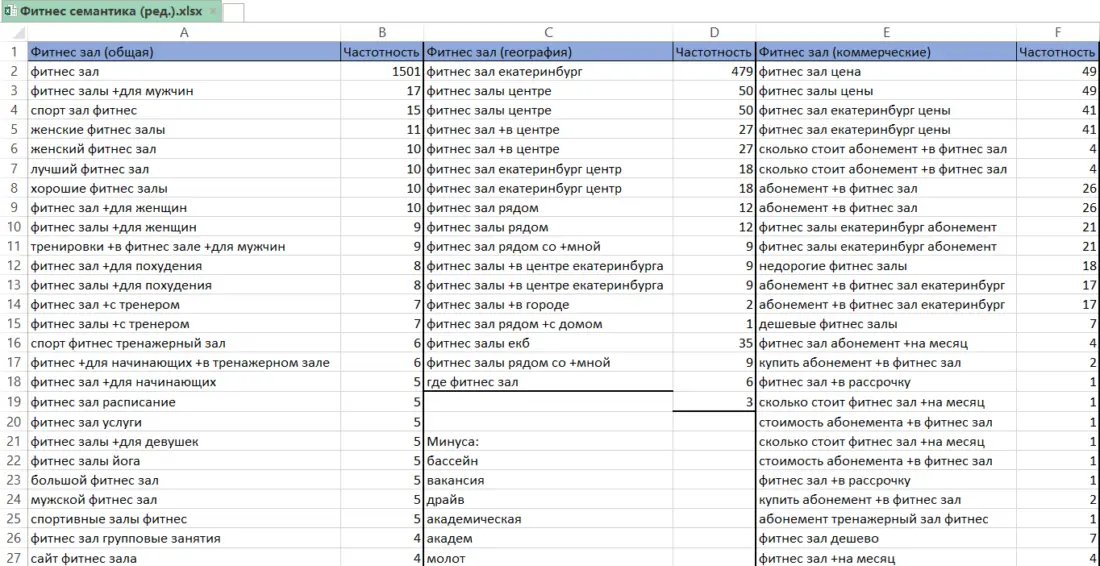Screen dimensions: 1100x566
Task: Select column C header
Action: pyautogui.click(x=548, y=32)
